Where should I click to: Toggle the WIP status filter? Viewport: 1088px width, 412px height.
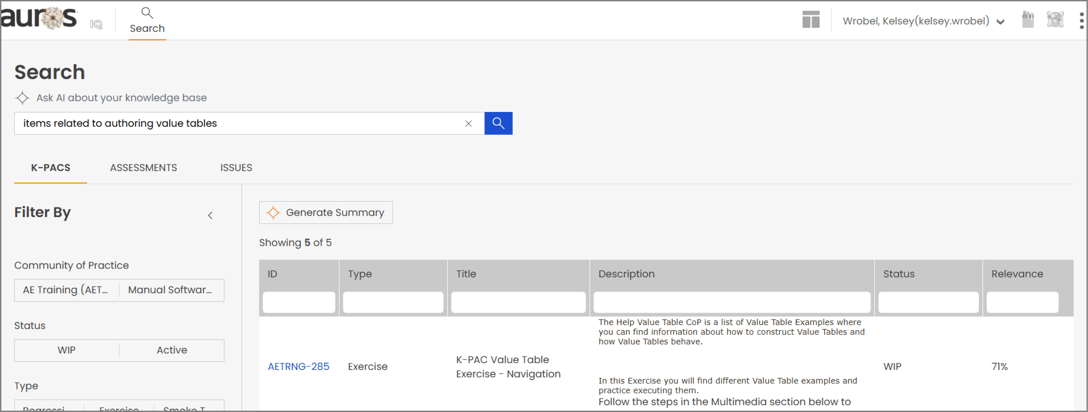point(67,350)
